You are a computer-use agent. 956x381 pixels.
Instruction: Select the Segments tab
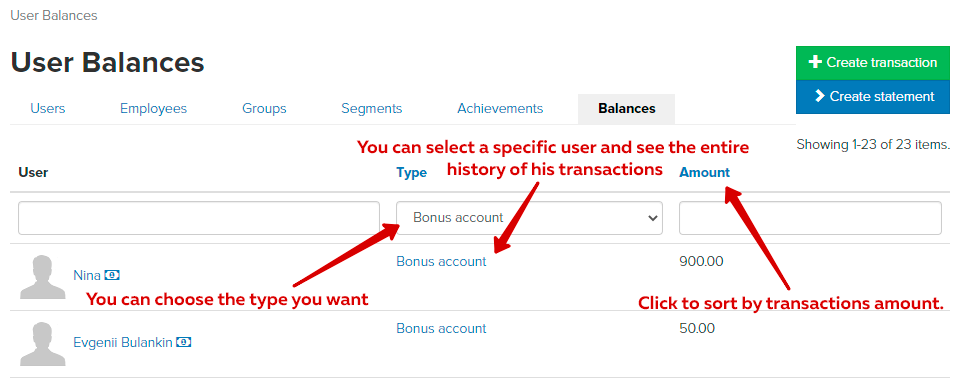(371, 109)
